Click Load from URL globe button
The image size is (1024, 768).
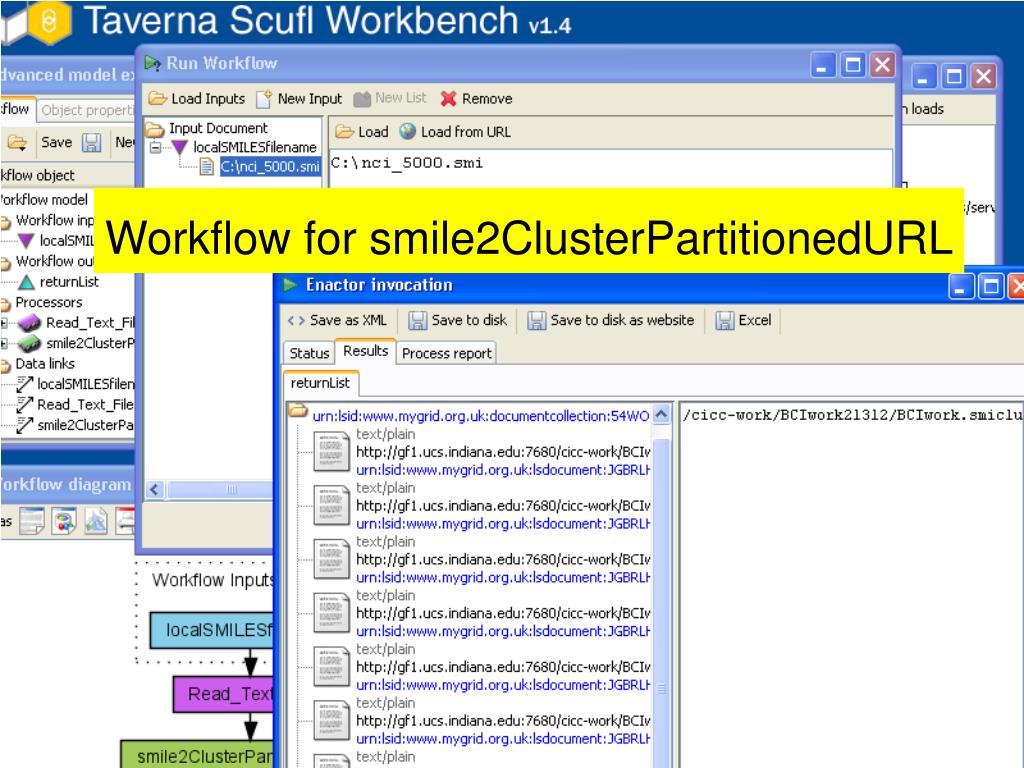pos(455,132)
